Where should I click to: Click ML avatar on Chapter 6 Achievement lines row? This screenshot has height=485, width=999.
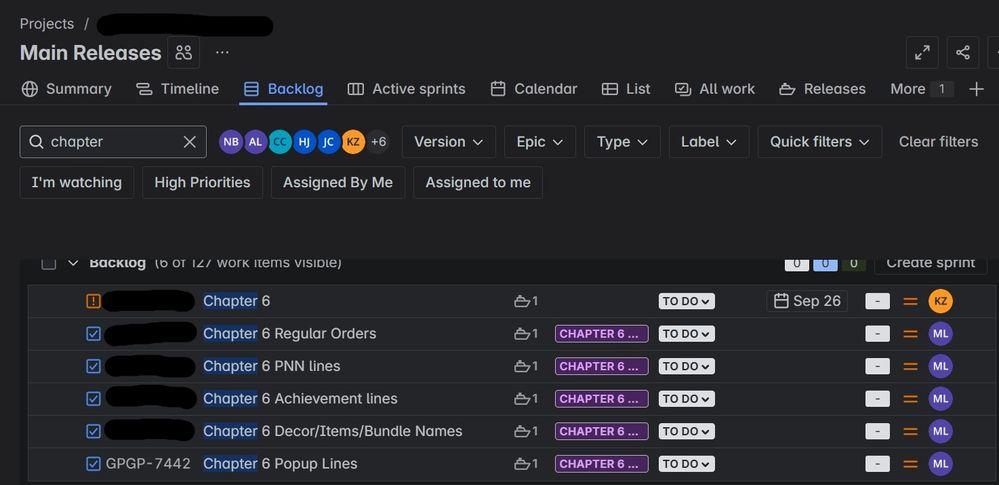coord(940,398)
